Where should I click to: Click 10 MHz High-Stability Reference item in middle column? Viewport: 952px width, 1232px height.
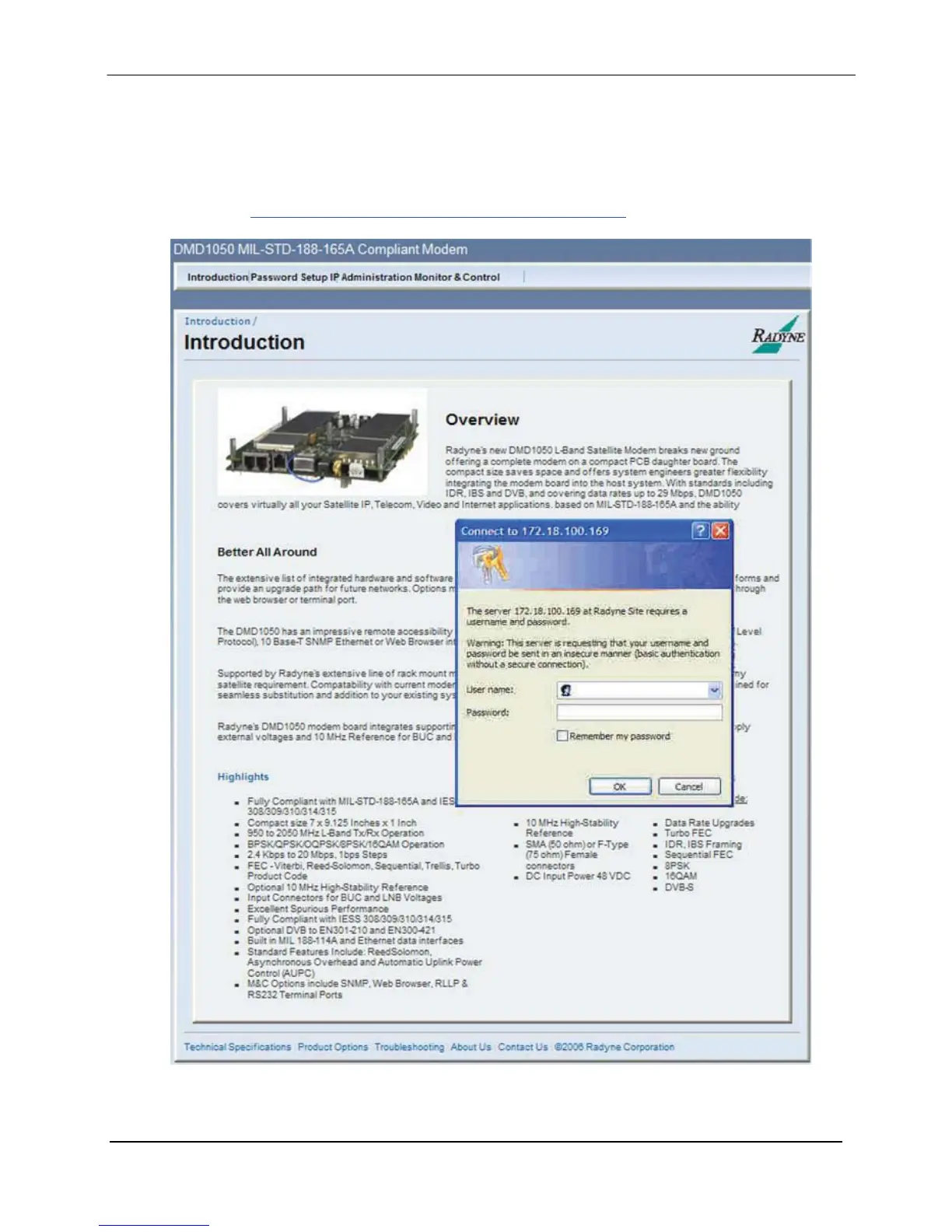coord(572,828)
